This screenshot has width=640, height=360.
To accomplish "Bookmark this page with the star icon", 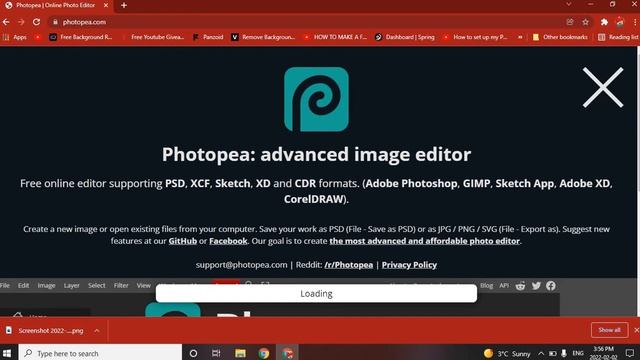I will click(x=586, y=22).
